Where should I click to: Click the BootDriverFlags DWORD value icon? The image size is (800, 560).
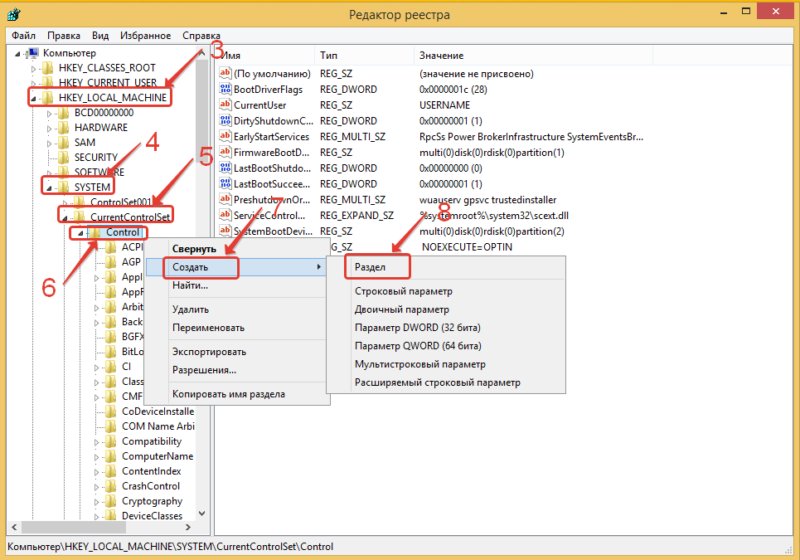tap(225, 89)
